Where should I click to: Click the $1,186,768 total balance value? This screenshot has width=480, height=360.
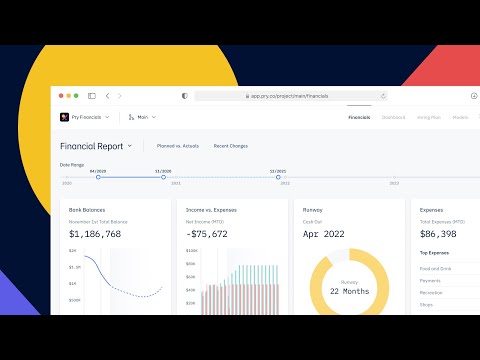[95, 234]
